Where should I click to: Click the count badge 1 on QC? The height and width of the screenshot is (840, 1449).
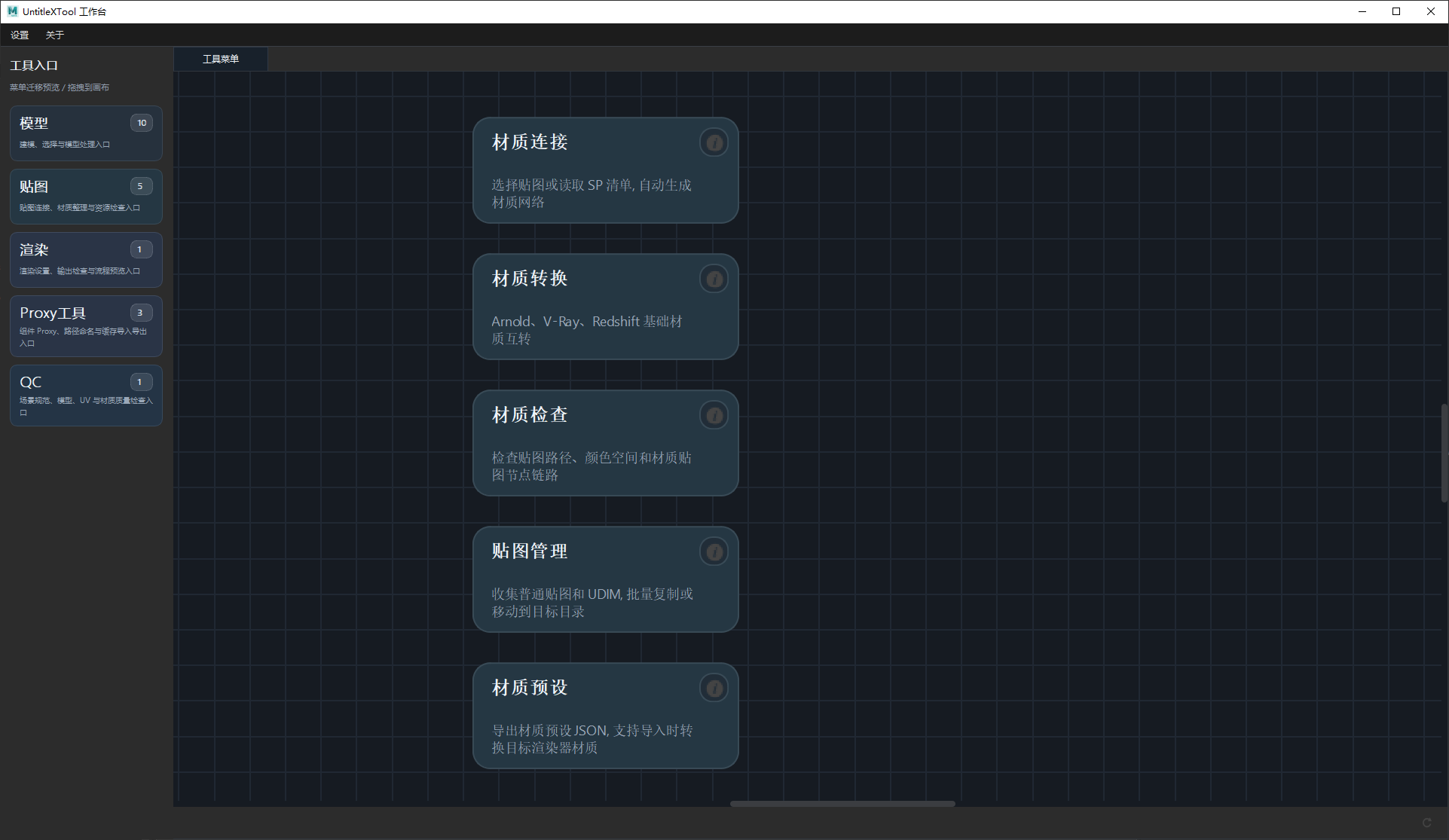pyautogui.click(x=141, y=382)
